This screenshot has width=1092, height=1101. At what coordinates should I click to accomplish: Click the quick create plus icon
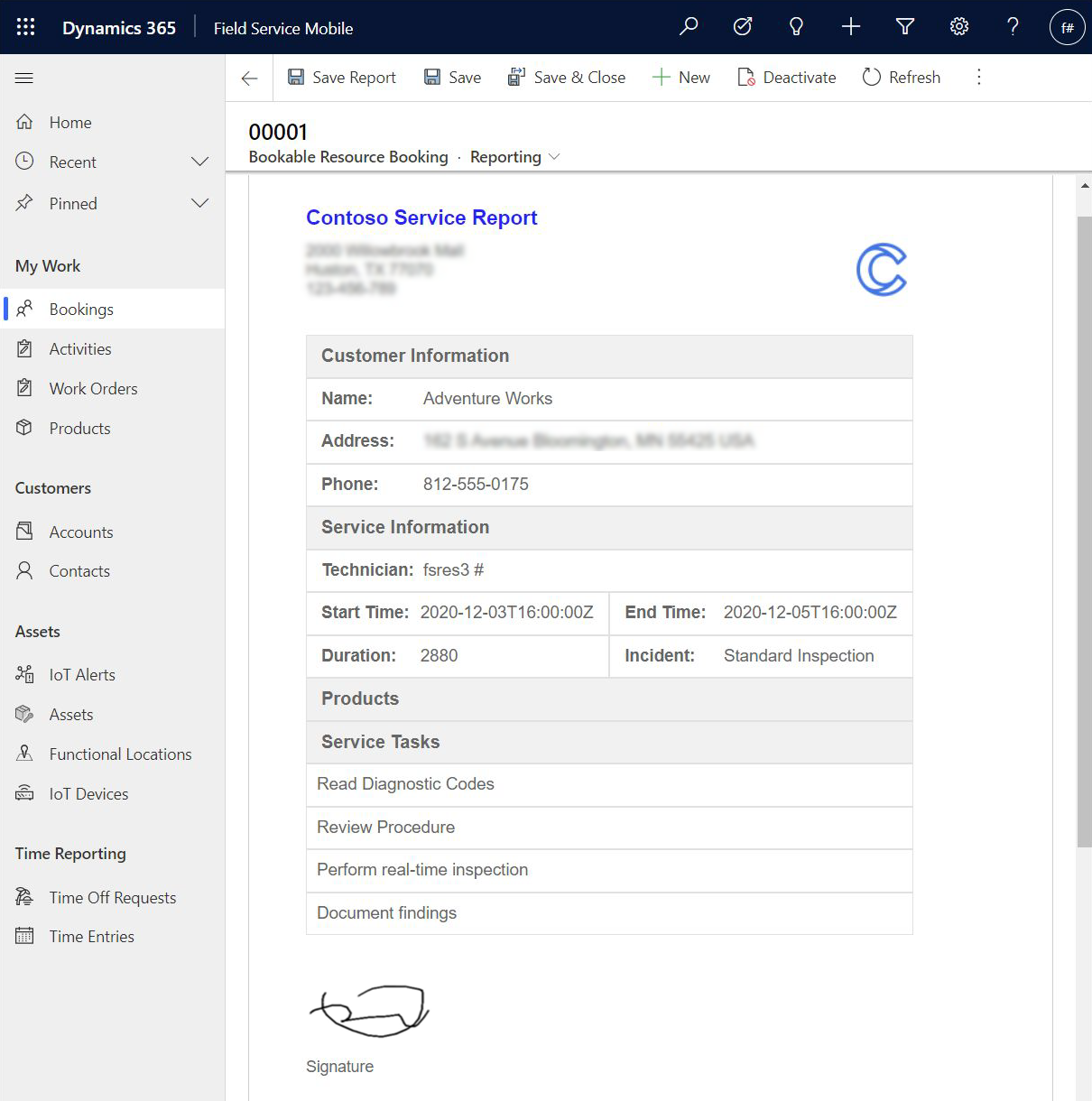850,27
